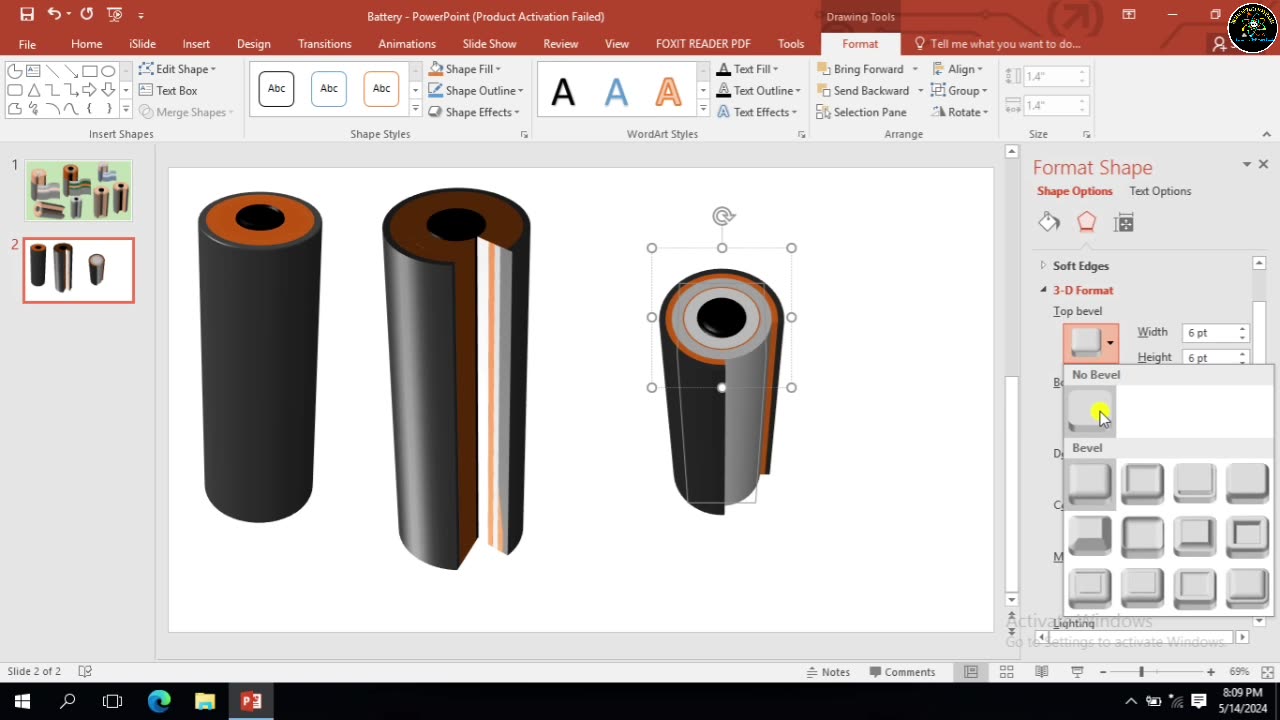
Task: Click the black A WordArt style
Action: click(x=563, y=92)
